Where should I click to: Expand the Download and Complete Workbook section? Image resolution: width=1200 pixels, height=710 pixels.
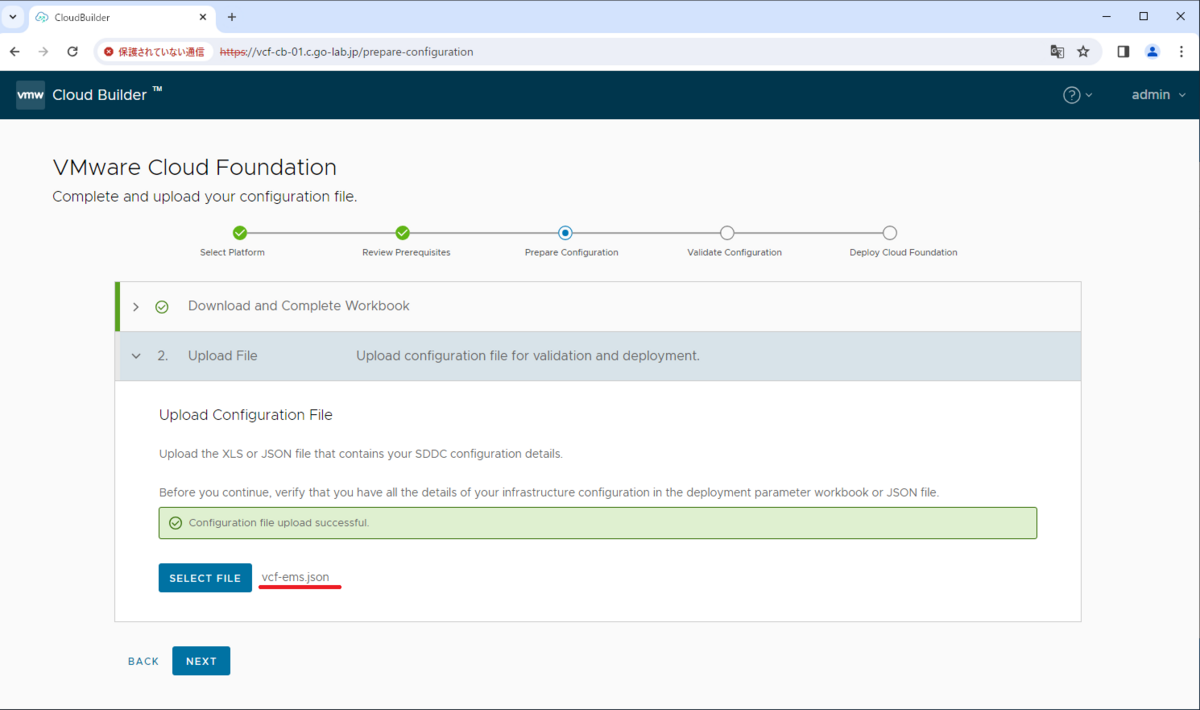coord(136,307)
